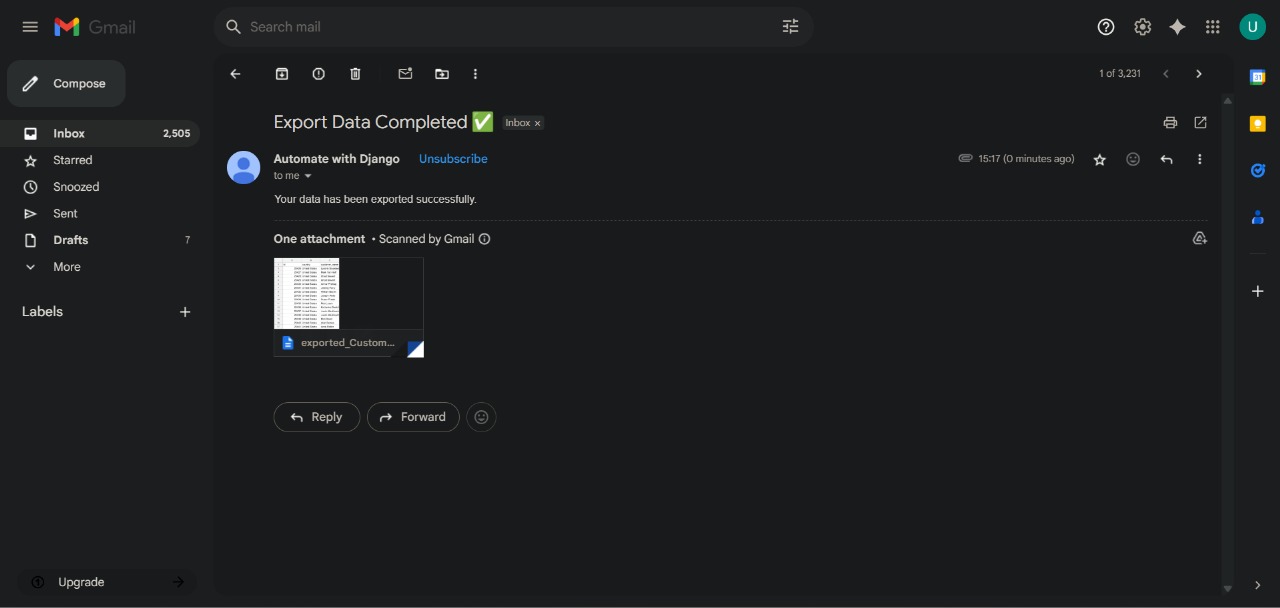Open the message More menu
Viewport: 1280px width, 608px height.
point(1200,160)
